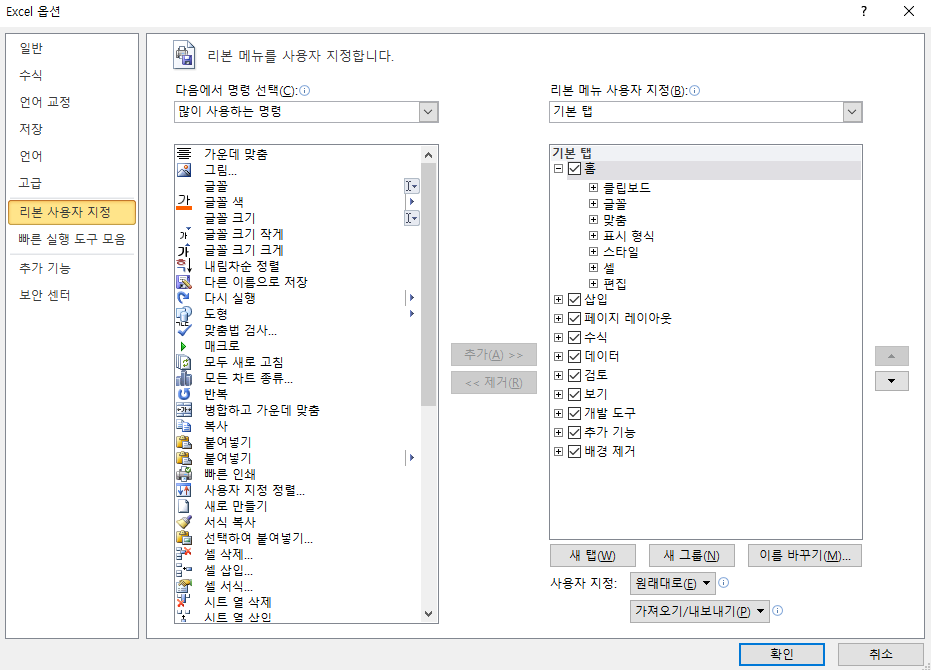The image size is (931, 670).
Task: Select the 셀 삭제 icon
Action: 184,554
